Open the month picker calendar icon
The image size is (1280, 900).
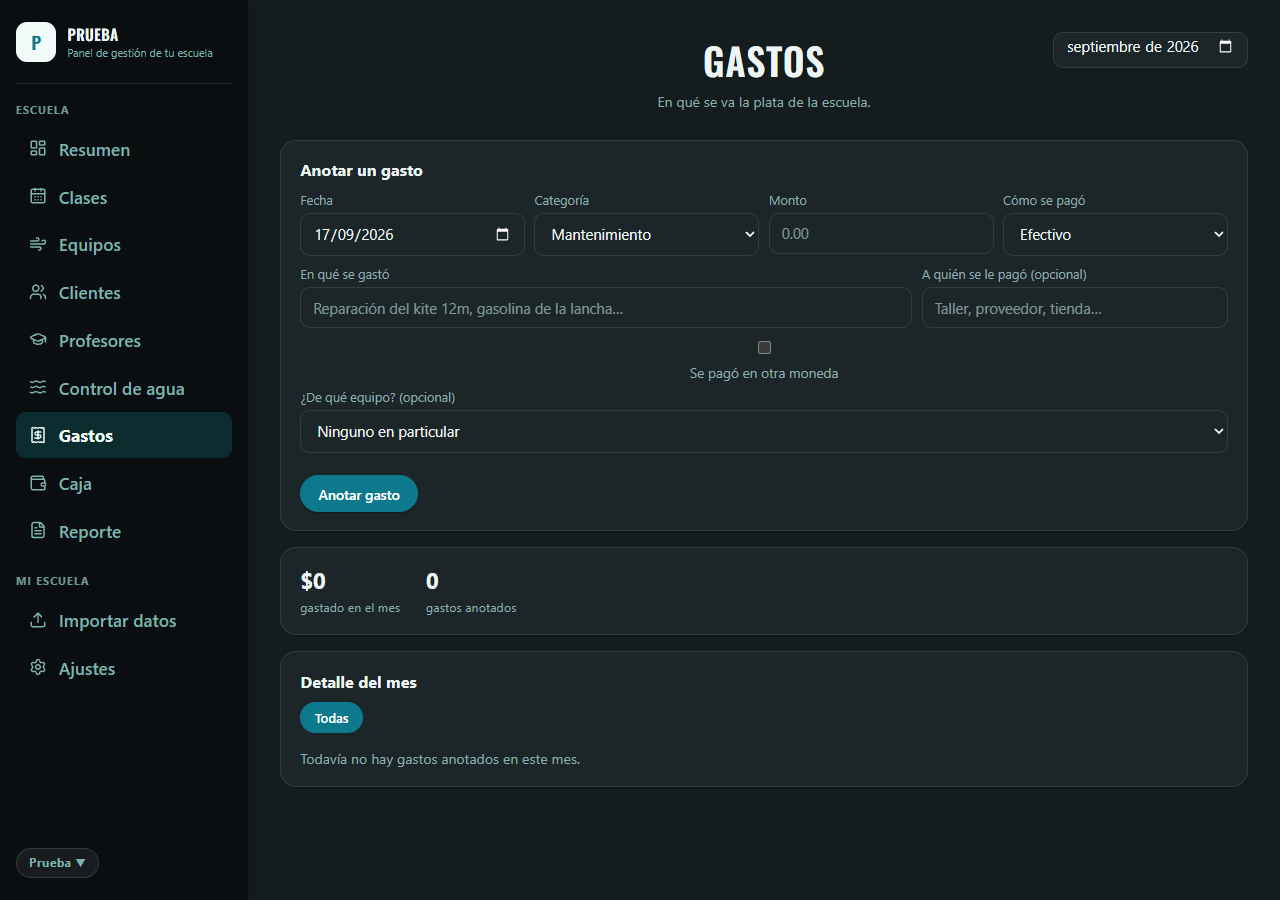[x=1226, y=47]
